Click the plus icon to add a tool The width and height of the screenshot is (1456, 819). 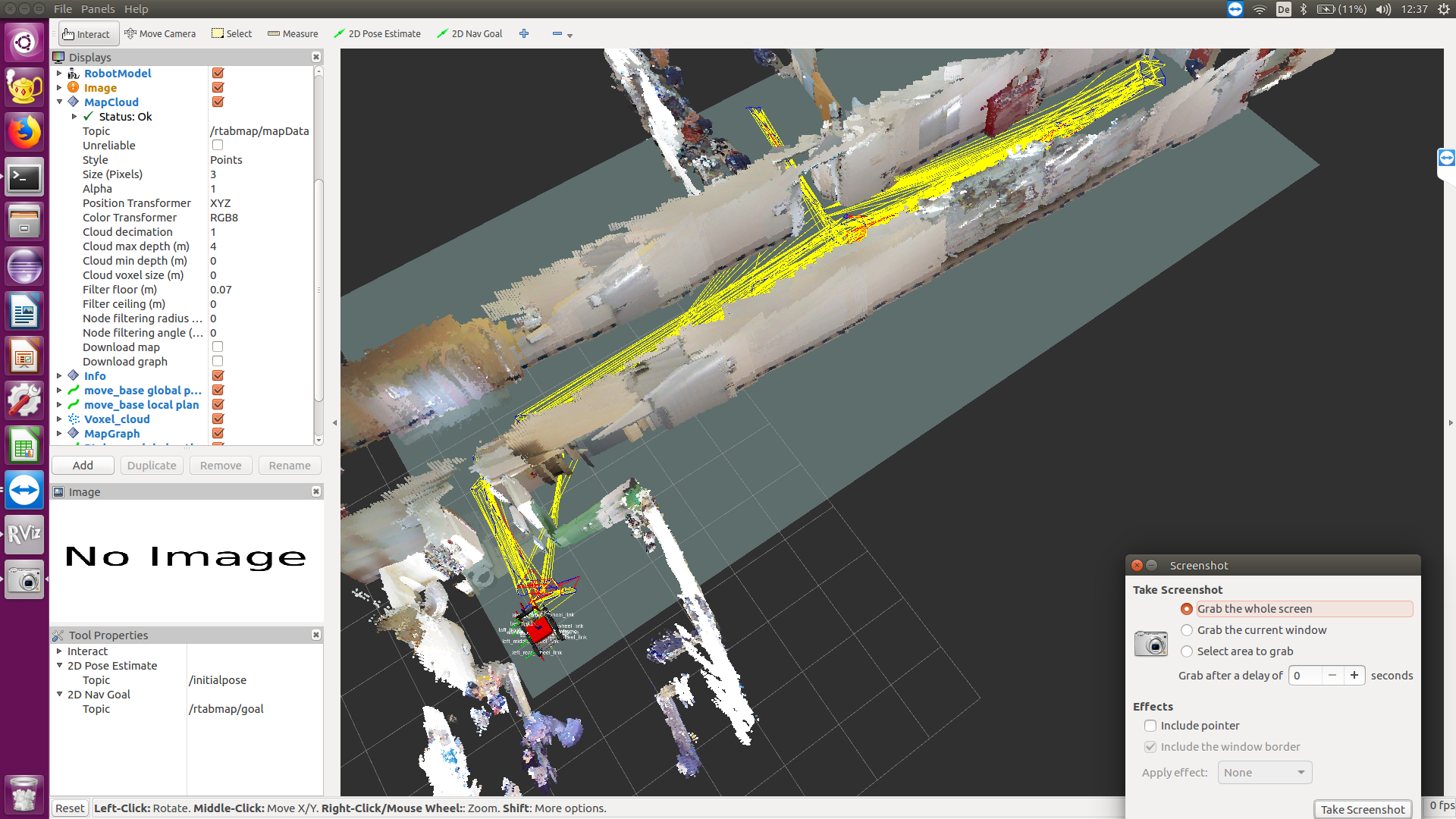click(x=524, y=34)
